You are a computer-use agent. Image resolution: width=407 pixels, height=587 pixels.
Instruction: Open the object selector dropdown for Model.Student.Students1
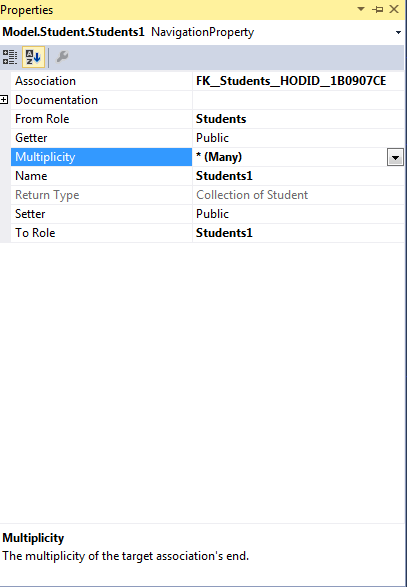click(x=398, y=32)
